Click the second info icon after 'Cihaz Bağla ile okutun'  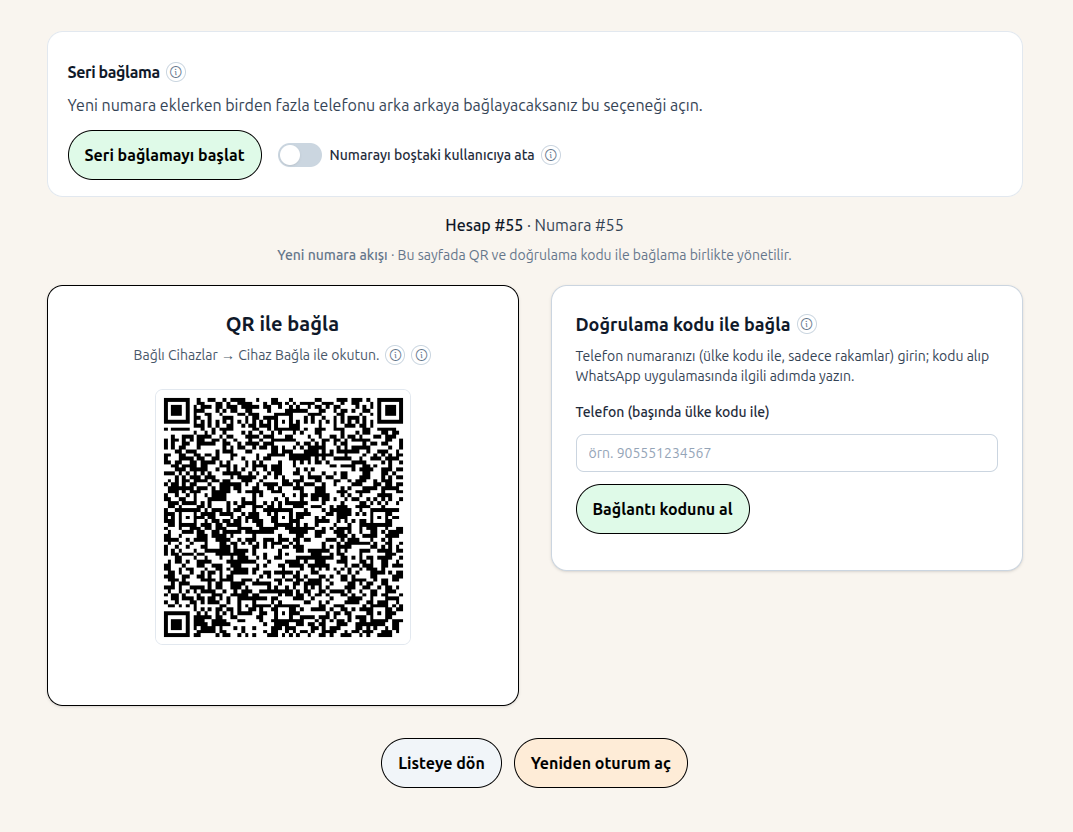tap(422, 355)
